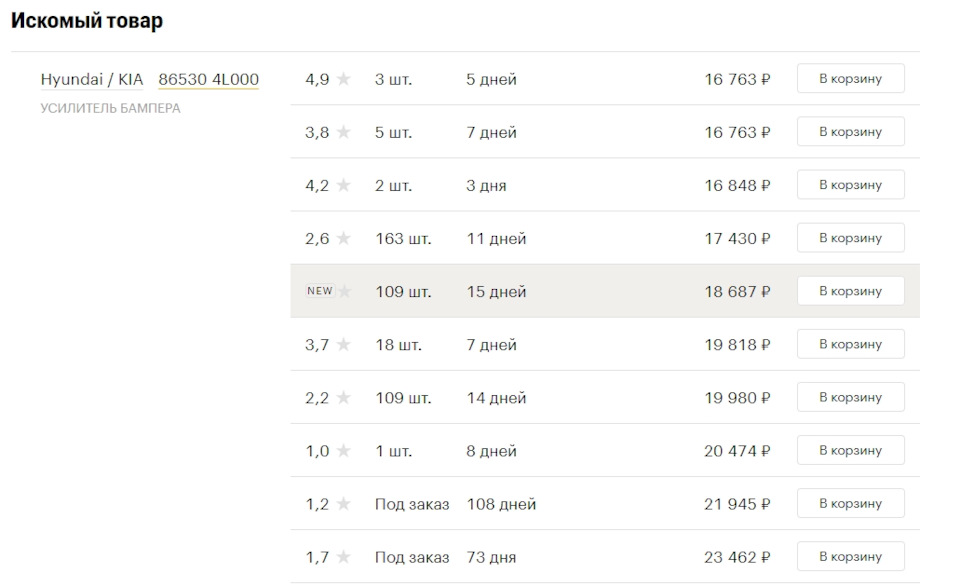
Task: Add the 23 462 ₽ offer to cart
Action: coord(850,557)
